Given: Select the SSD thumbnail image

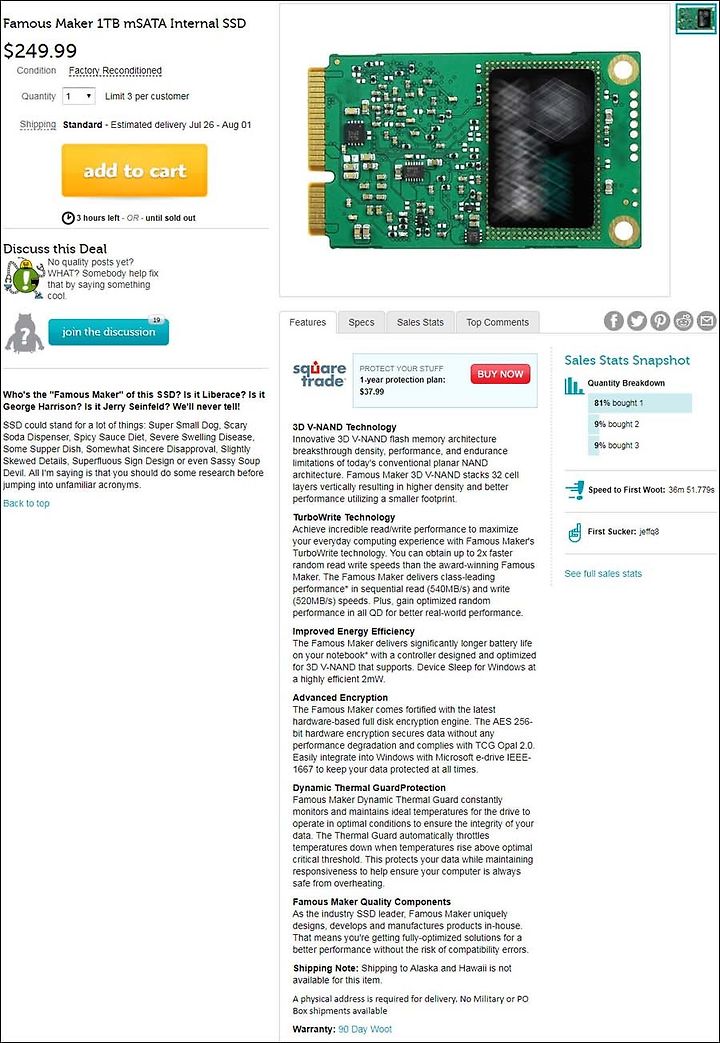Looking at the screenshot, I should pyautogui.click(x=695, y=18).
